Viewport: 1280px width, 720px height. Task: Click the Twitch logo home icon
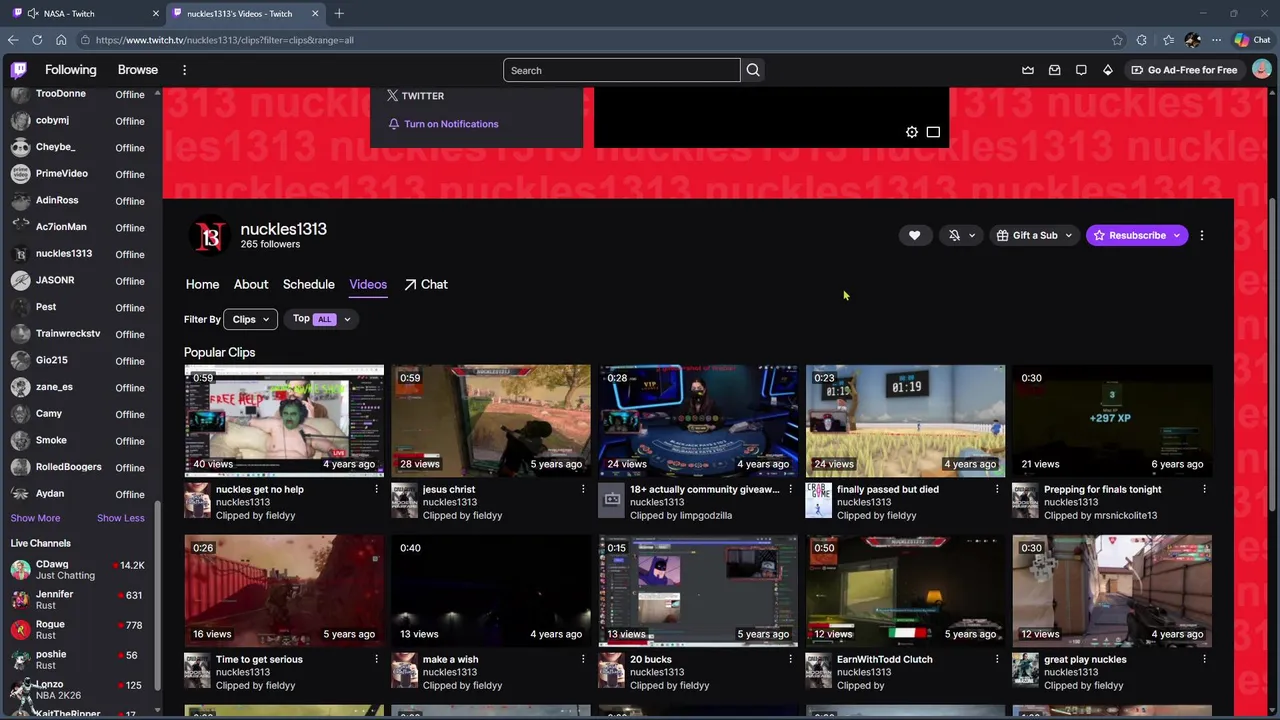tap(19, 70)
